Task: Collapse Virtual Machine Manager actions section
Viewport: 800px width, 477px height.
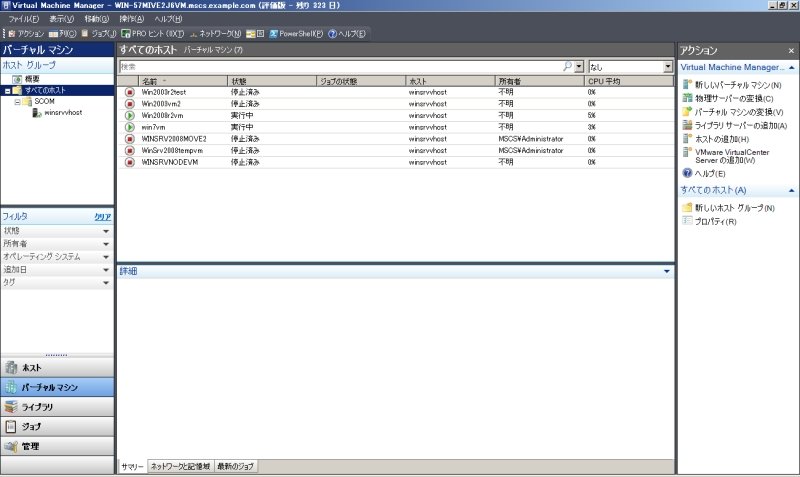Action: pyautogui.click(x=791, y=67)
